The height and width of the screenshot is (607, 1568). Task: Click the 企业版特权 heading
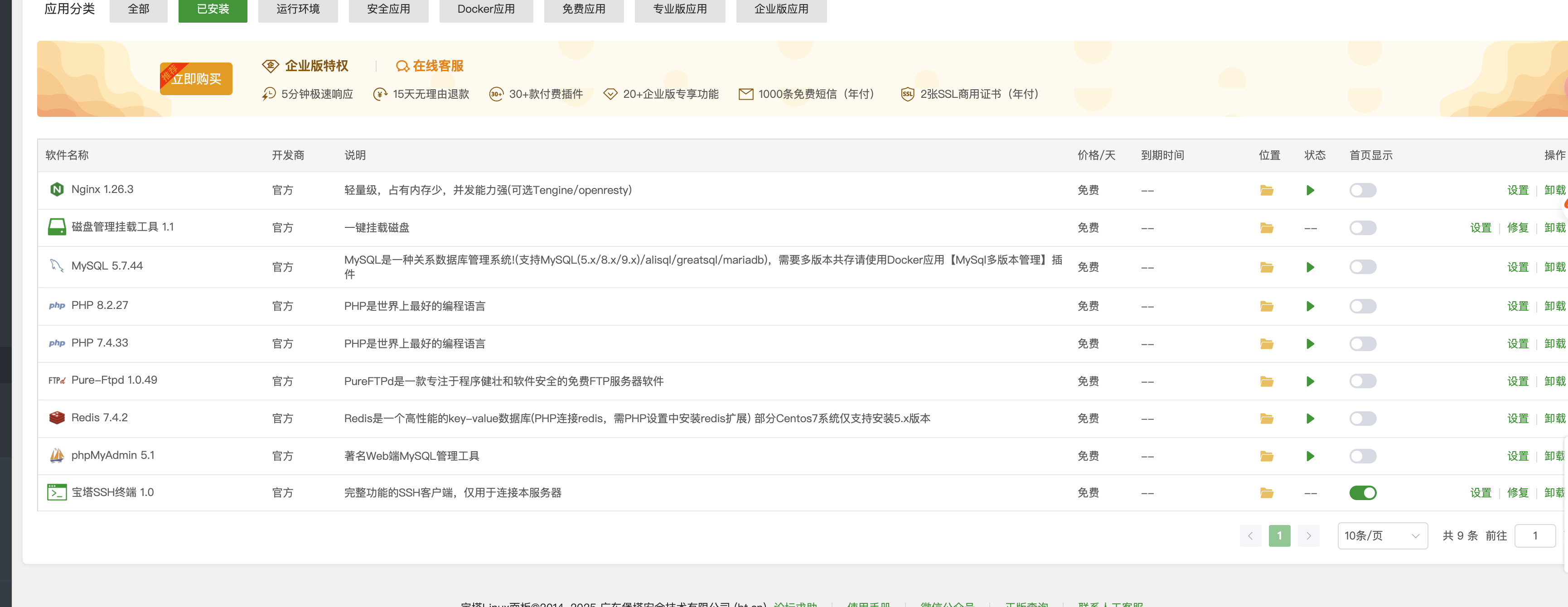pyautogui.click(x=316, y=66)
